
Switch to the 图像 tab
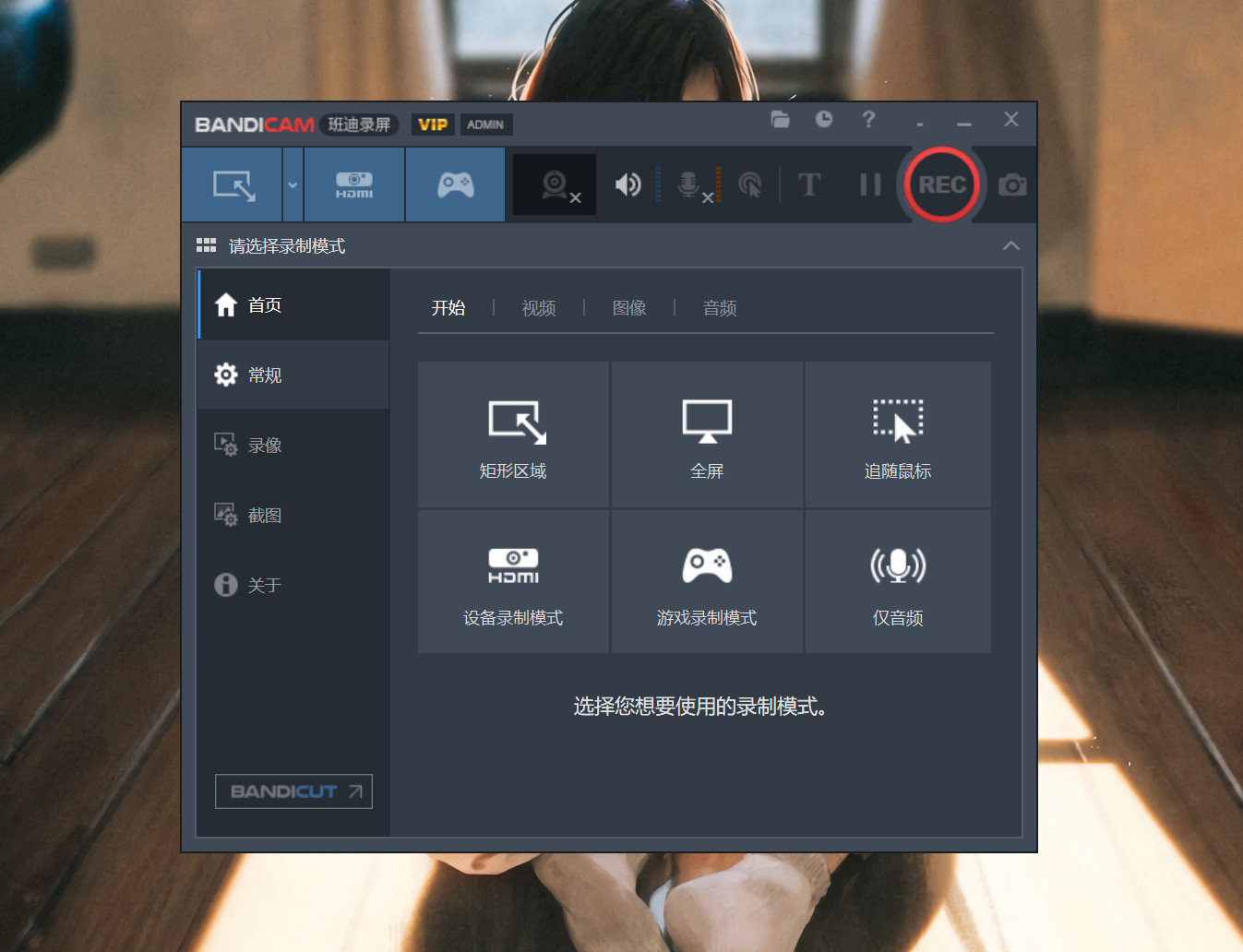click(x=629, y=308)
